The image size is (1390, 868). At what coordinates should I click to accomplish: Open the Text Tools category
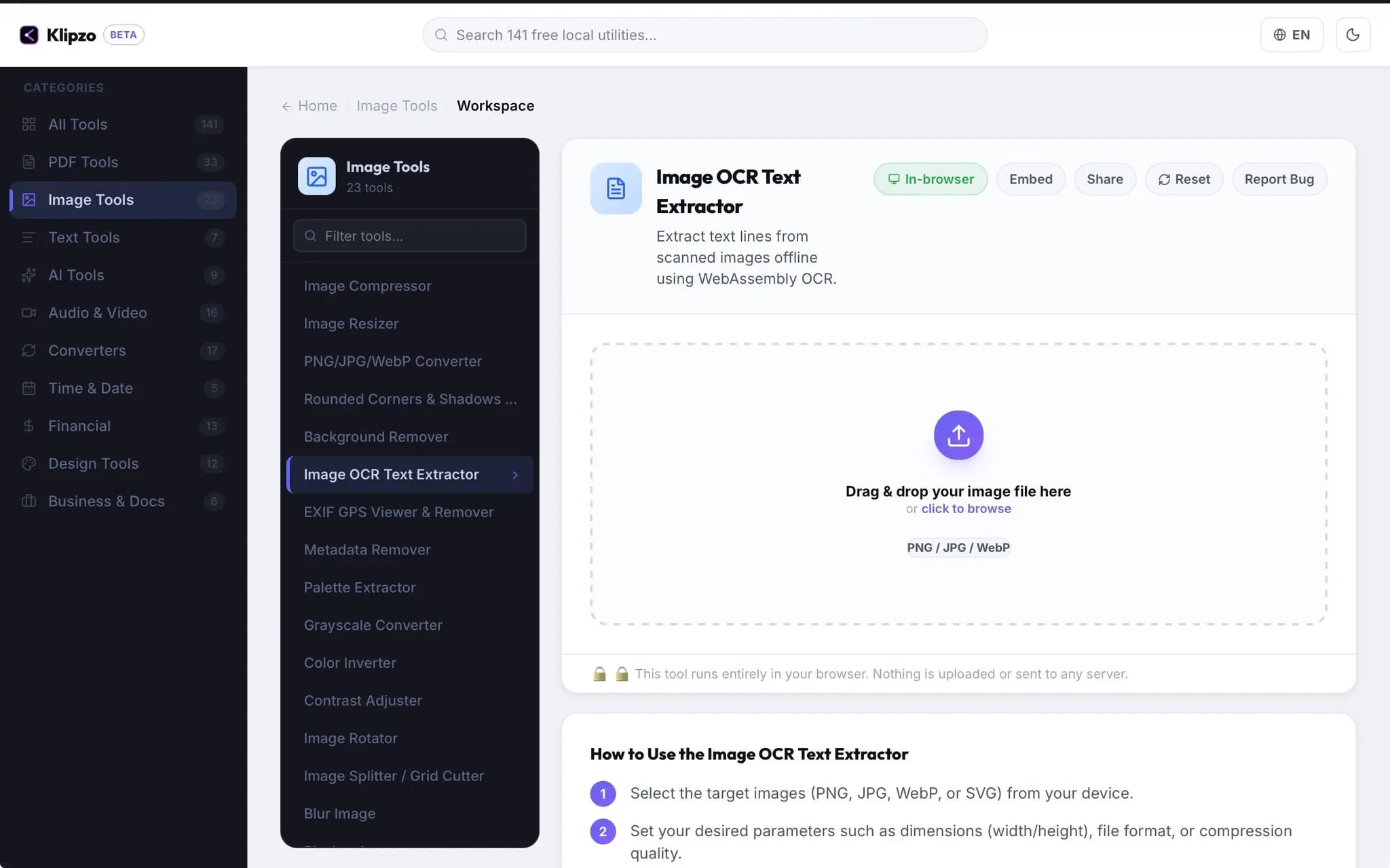pos(123,238)
